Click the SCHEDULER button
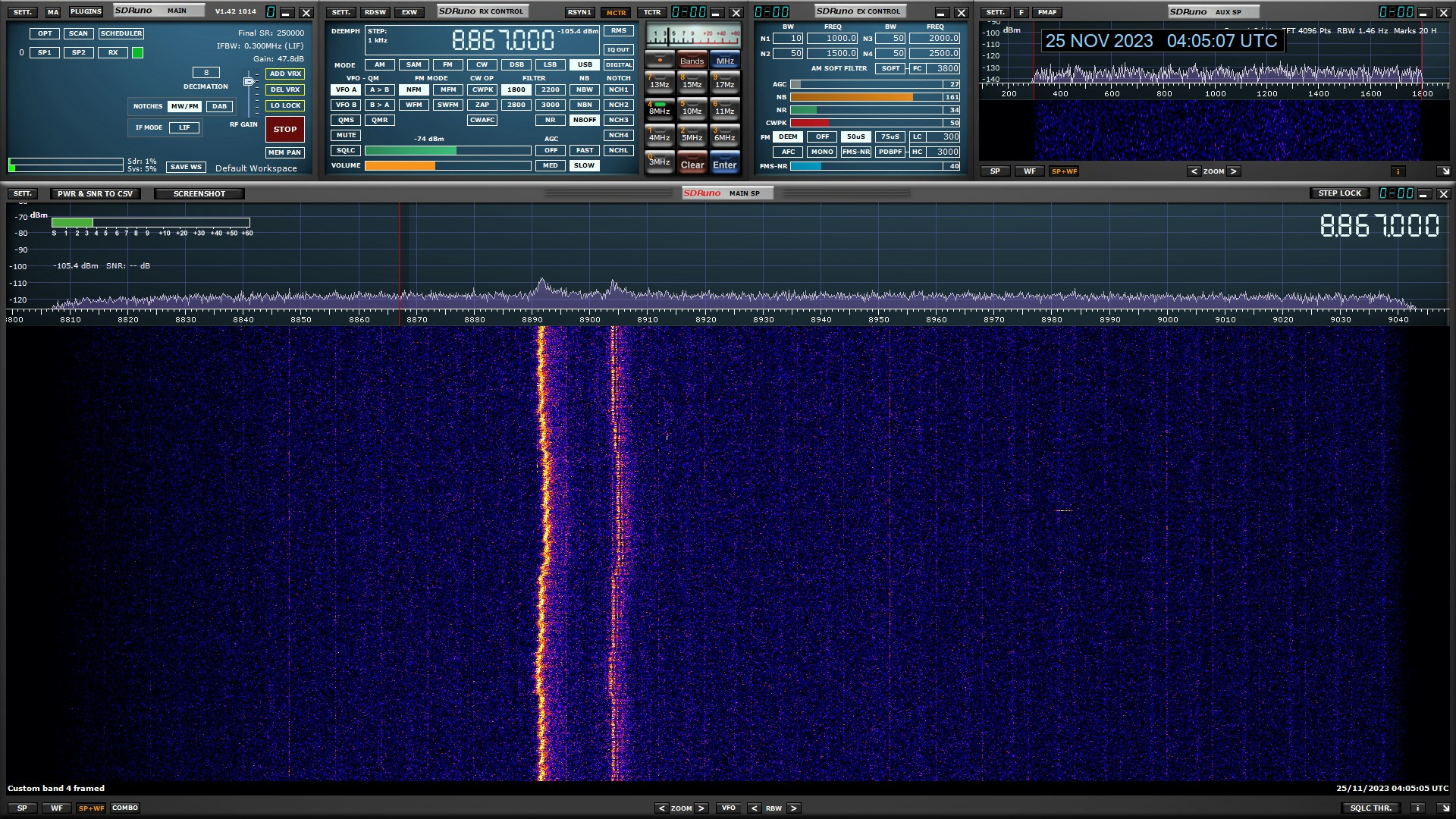The height and width of the screenshot is (819, 1456). 121,33
